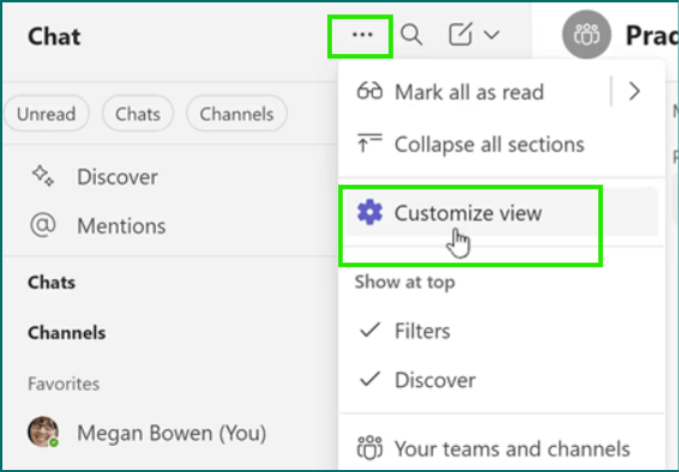Select the Chats filter pill
The height and width of the screenshot is (472, 679).
(138, 114)
